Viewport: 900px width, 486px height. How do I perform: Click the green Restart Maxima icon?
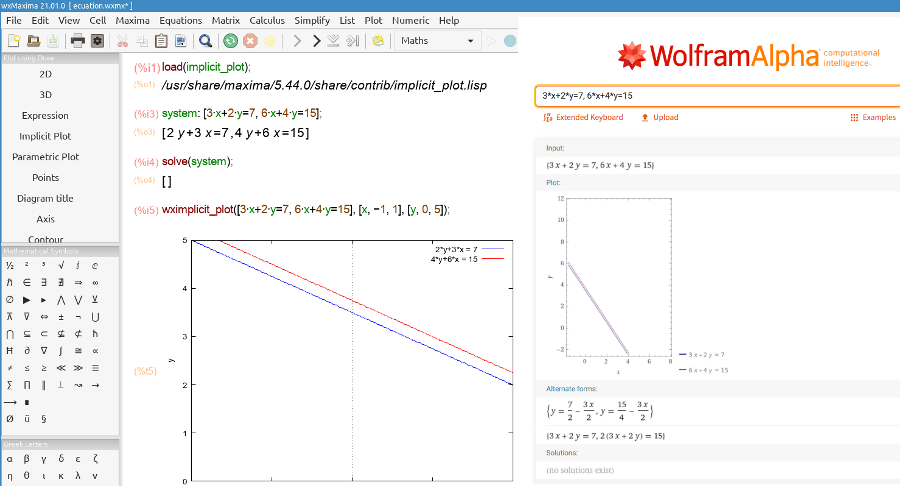click(231, 41)
